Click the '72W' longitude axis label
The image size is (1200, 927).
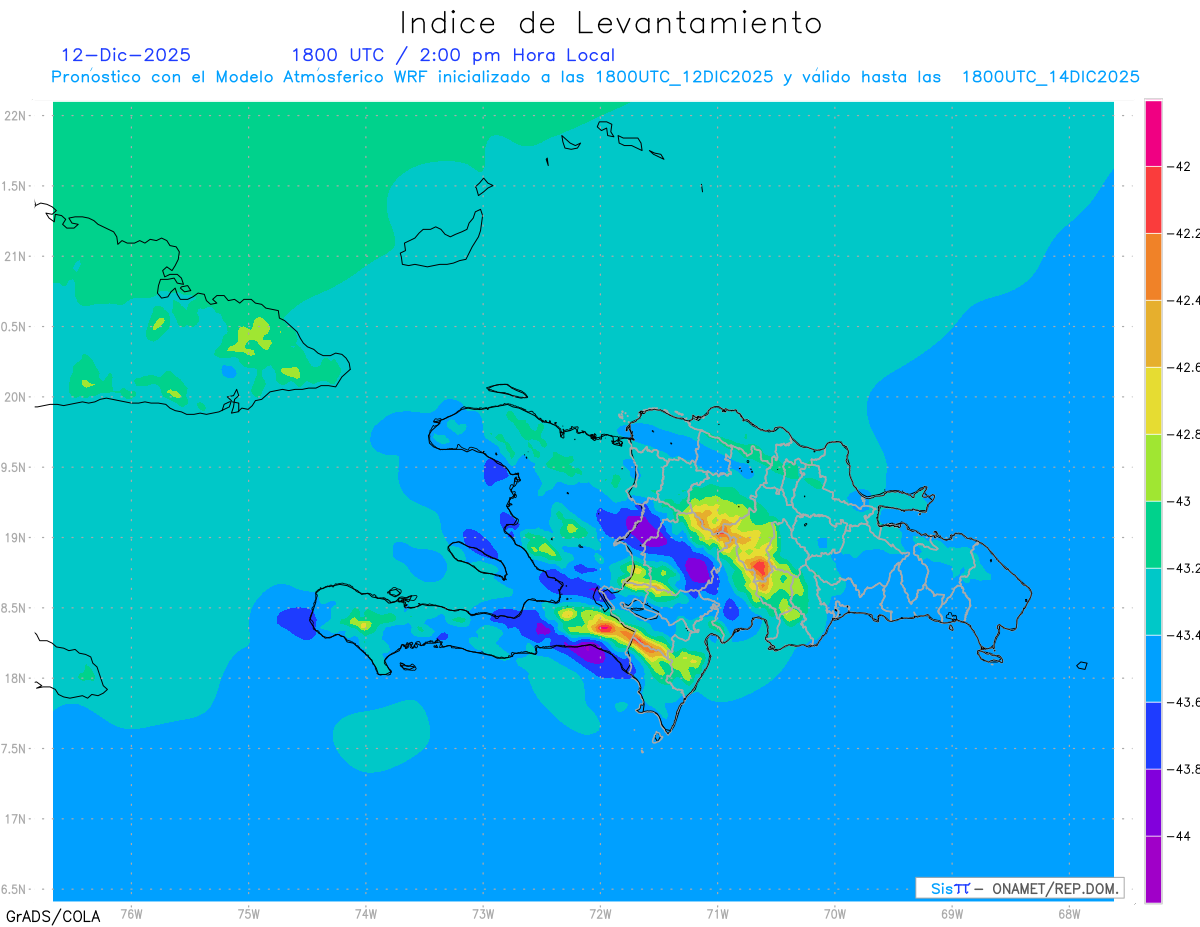click(600, 914)
